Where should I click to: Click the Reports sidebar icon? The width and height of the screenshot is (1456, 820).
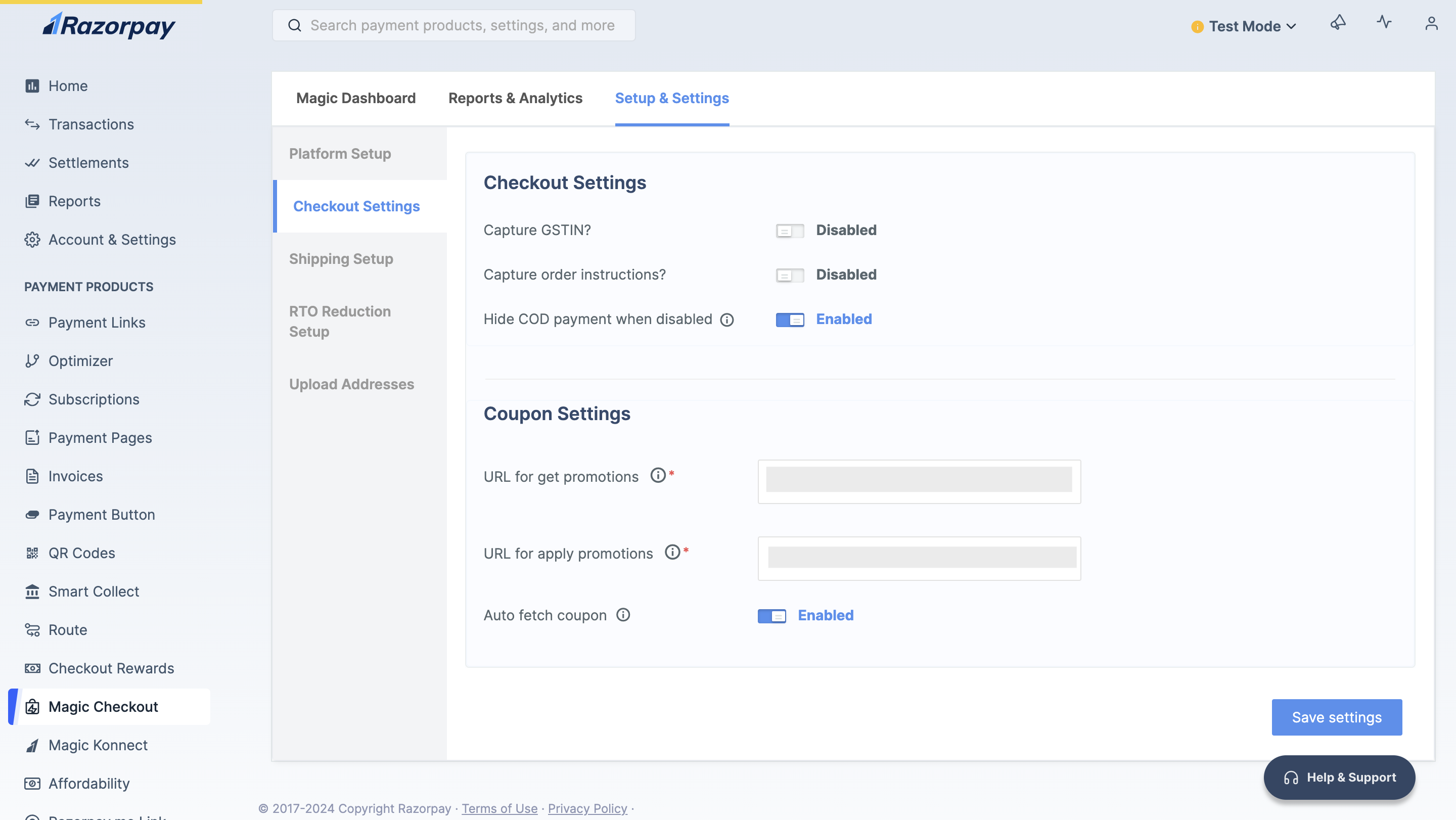pyautogui.click(x=32, y=201)
